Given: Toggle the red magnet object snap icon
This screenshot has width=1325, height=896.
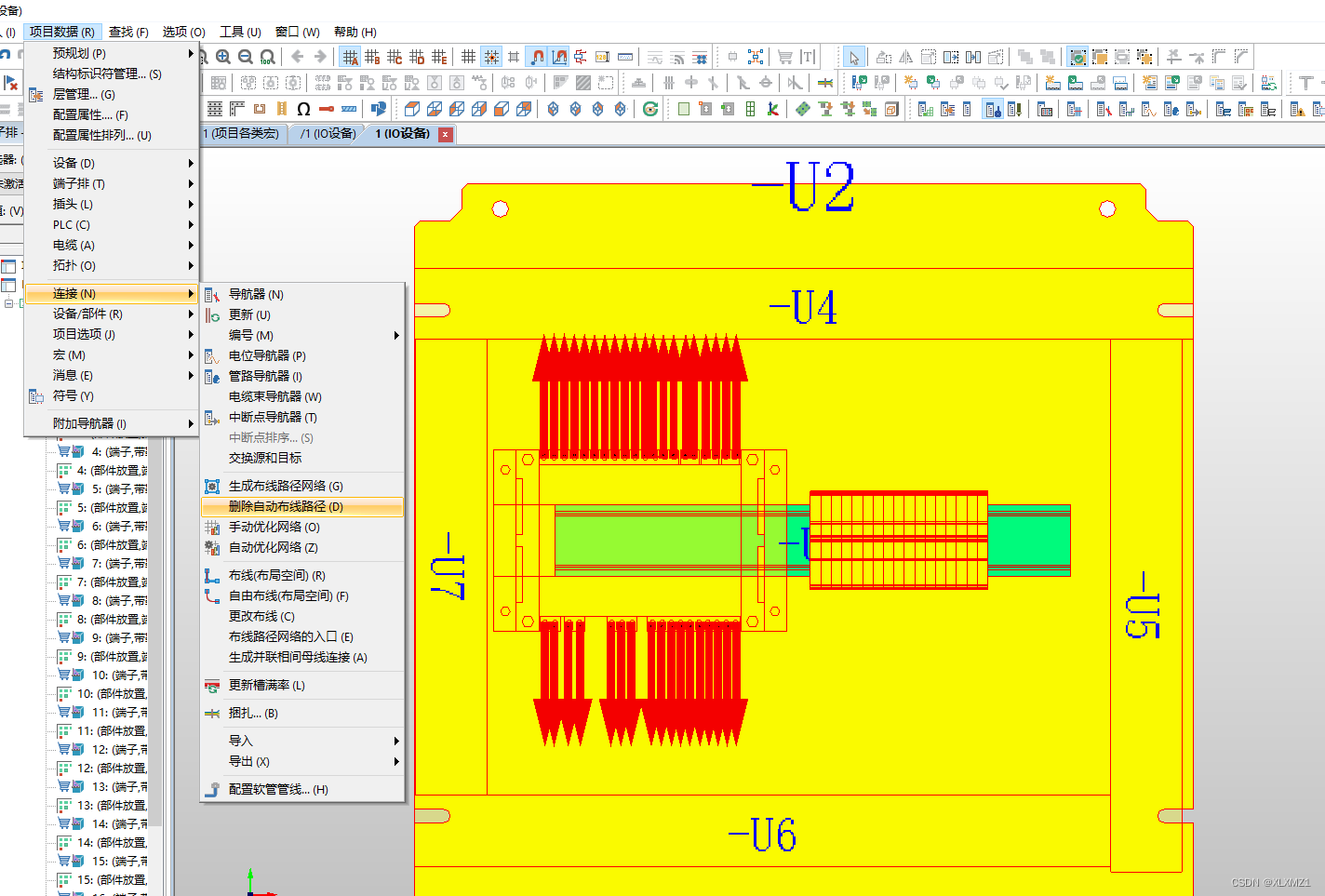Looking at the screenshot, I should click(537, 57).
